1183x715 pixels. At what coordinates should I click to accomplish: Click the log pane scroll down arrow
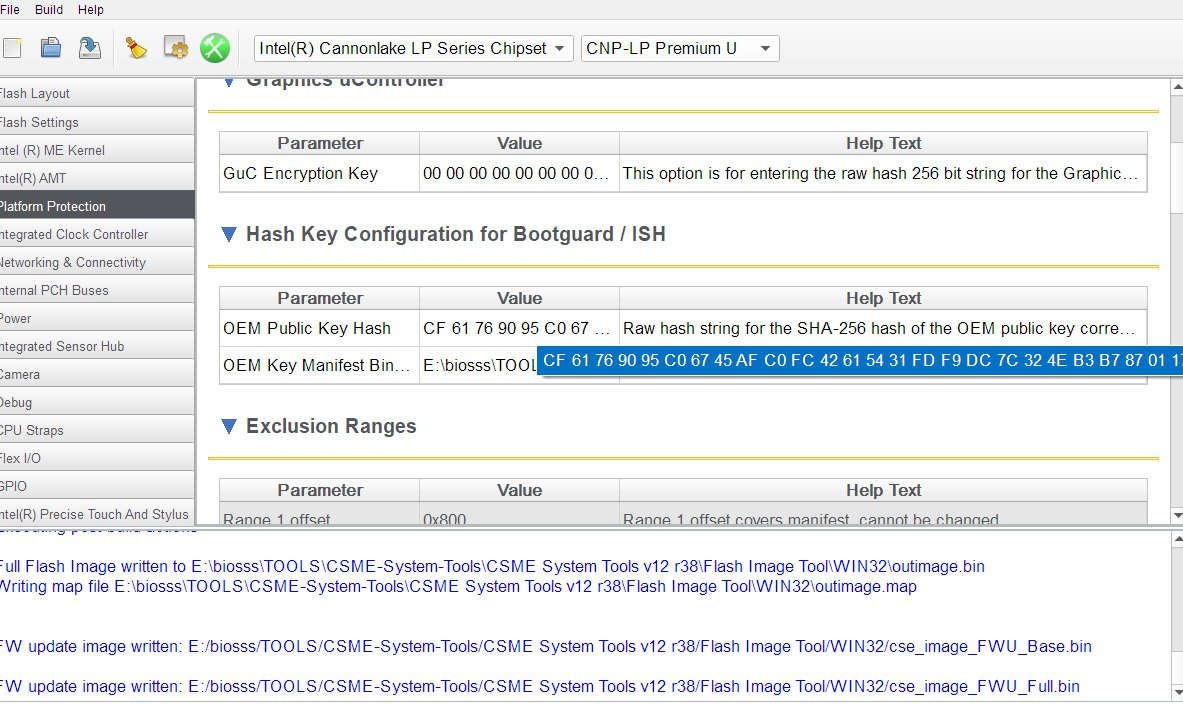(1177, 692)
